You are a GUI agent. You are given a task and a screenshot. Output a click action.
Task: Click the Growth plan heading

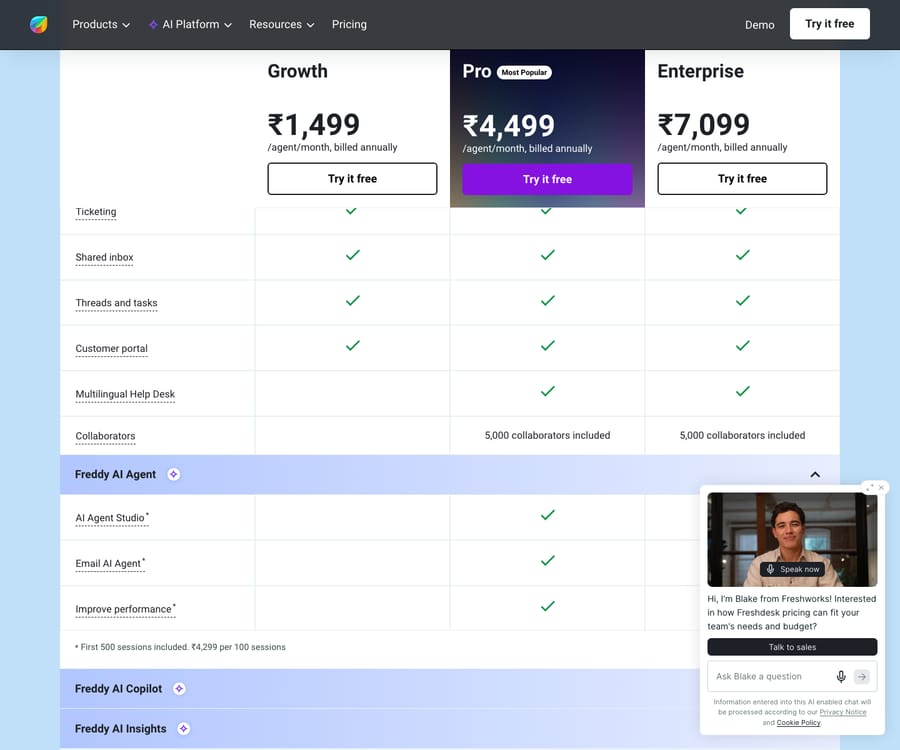pyautogui.click(x=297, y=71)
